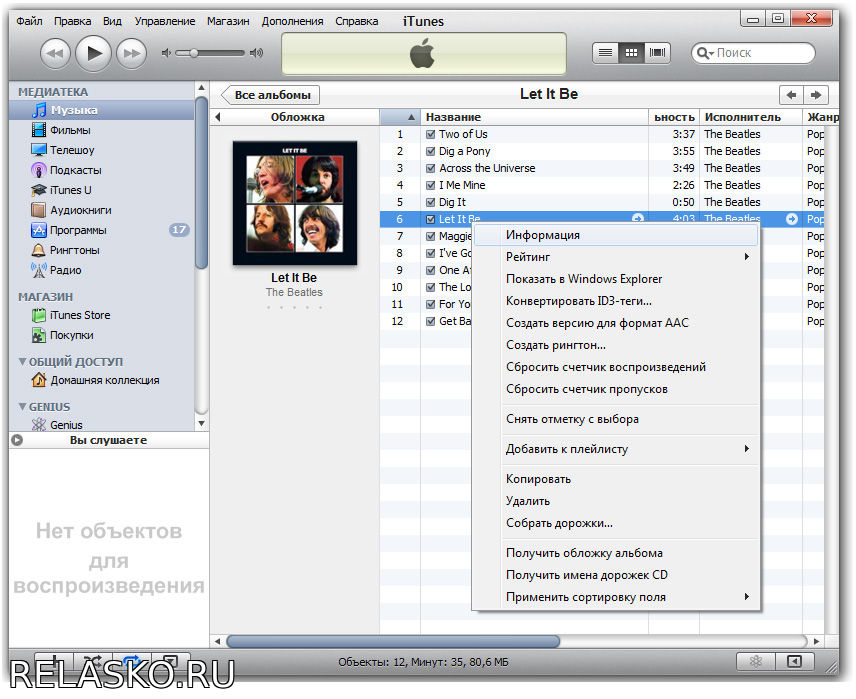The image size is (856, 699).
Task: Uncheck the Dig It track
Action: pyautogui.click(x=430, y=202)
